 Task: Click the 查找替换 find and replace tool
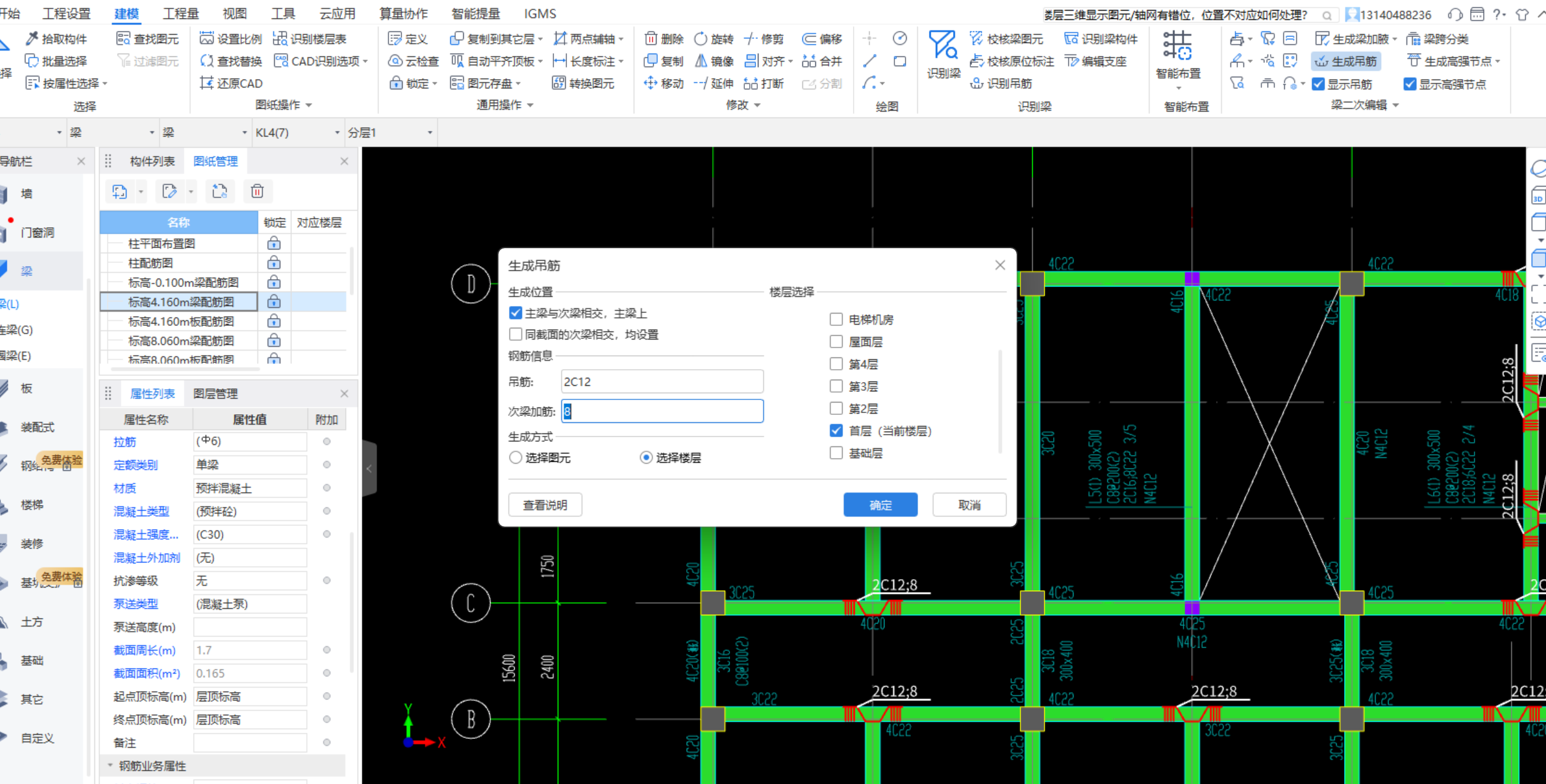point(231,61)
